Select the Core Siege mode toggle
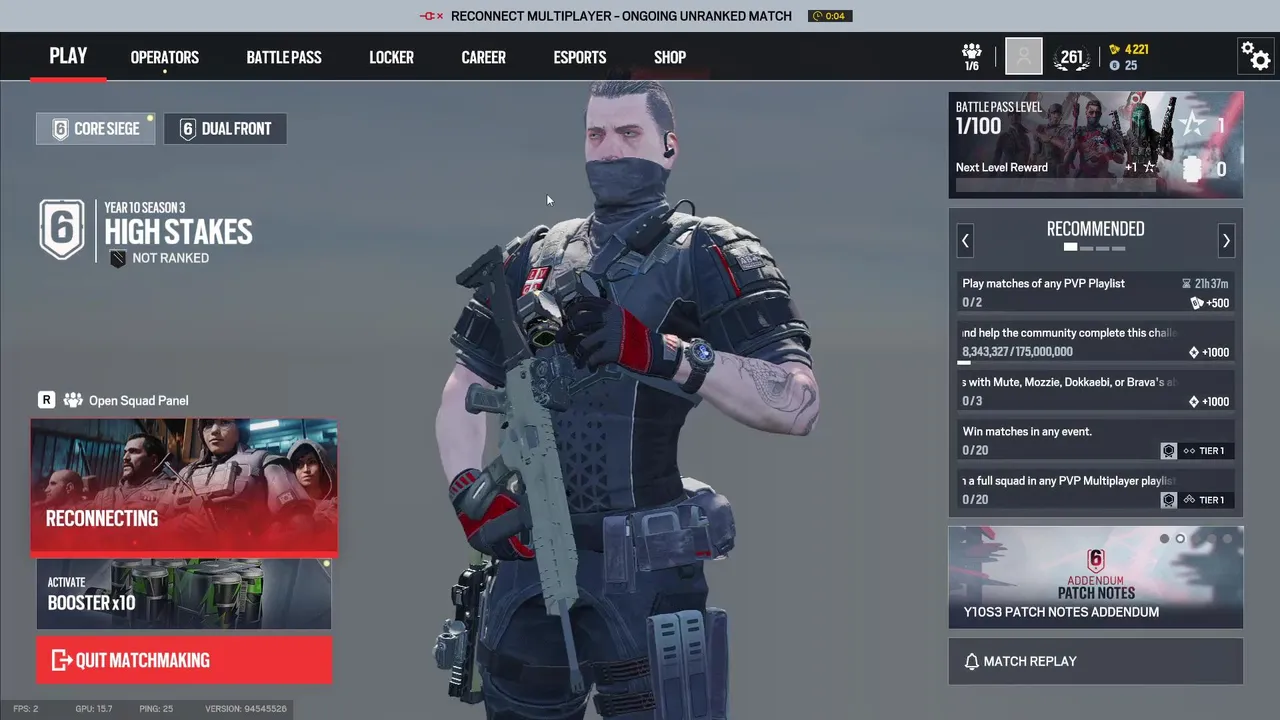The image size is (1280, 720). (96, 129)
